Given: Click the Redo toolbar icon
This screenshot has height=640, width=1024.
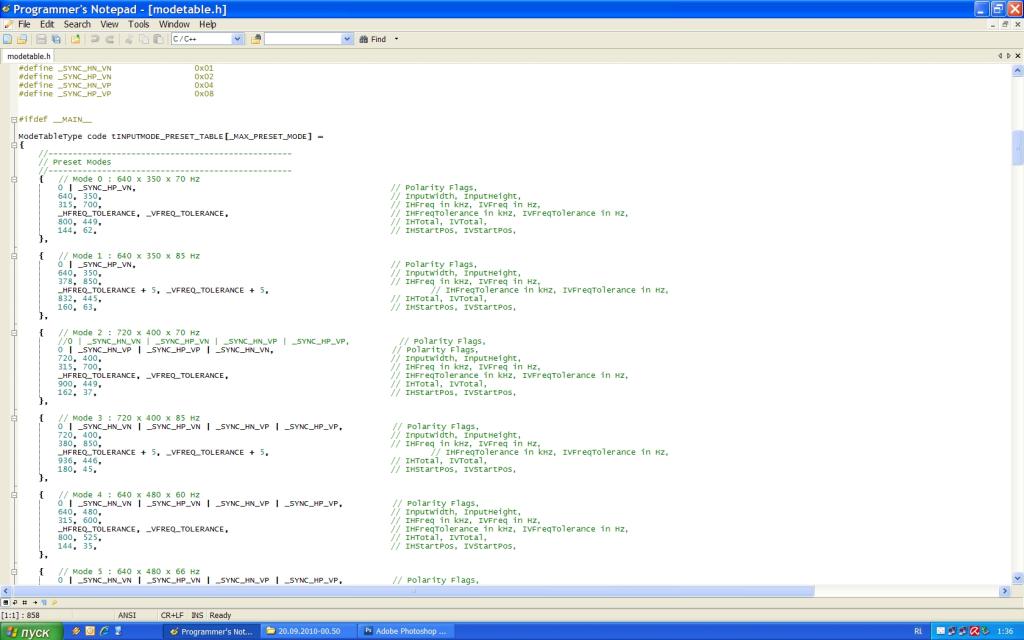Looking at the screenshot, I should [x=109, y=39].
